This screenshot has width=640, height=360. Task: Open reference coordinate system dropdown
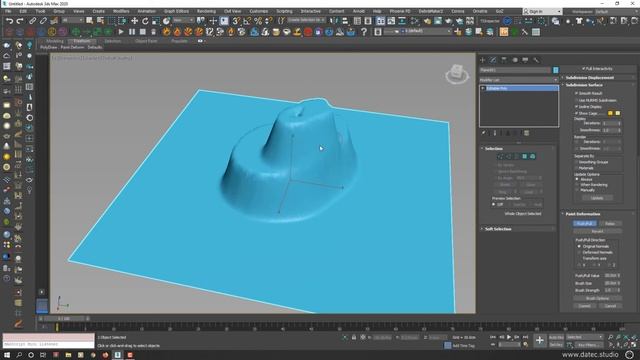[183, 20]
